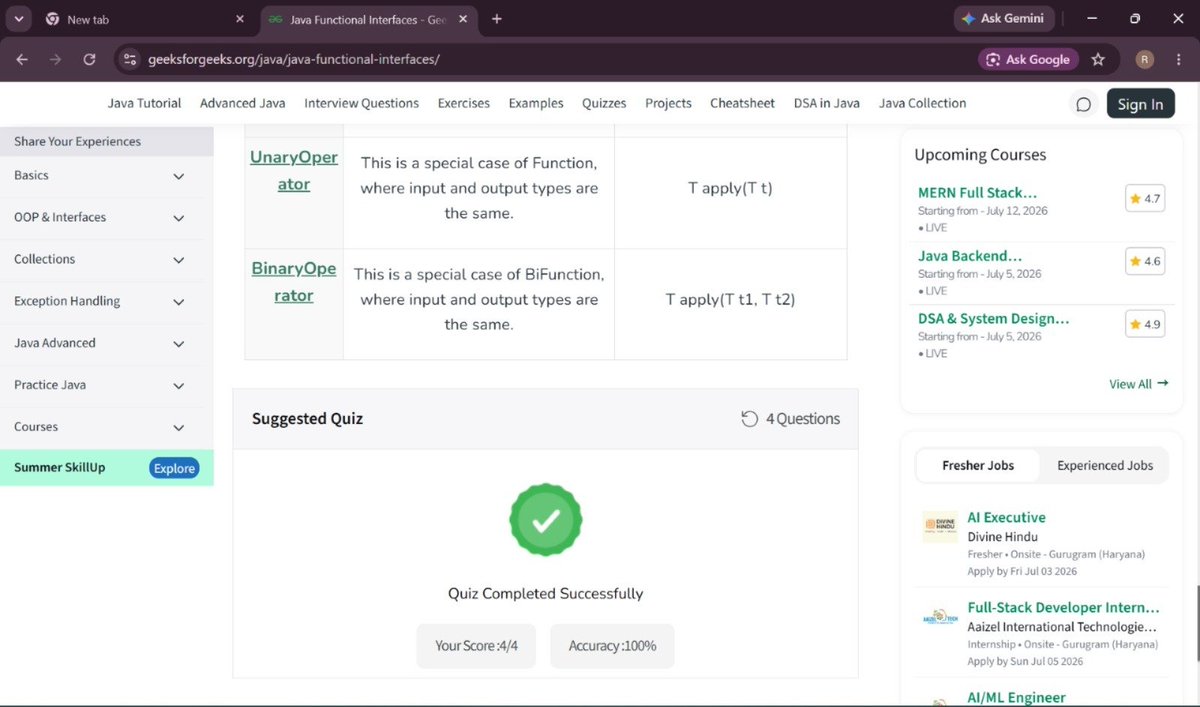Open the Chrome profile avatar R

click(x=1145, y=59)
